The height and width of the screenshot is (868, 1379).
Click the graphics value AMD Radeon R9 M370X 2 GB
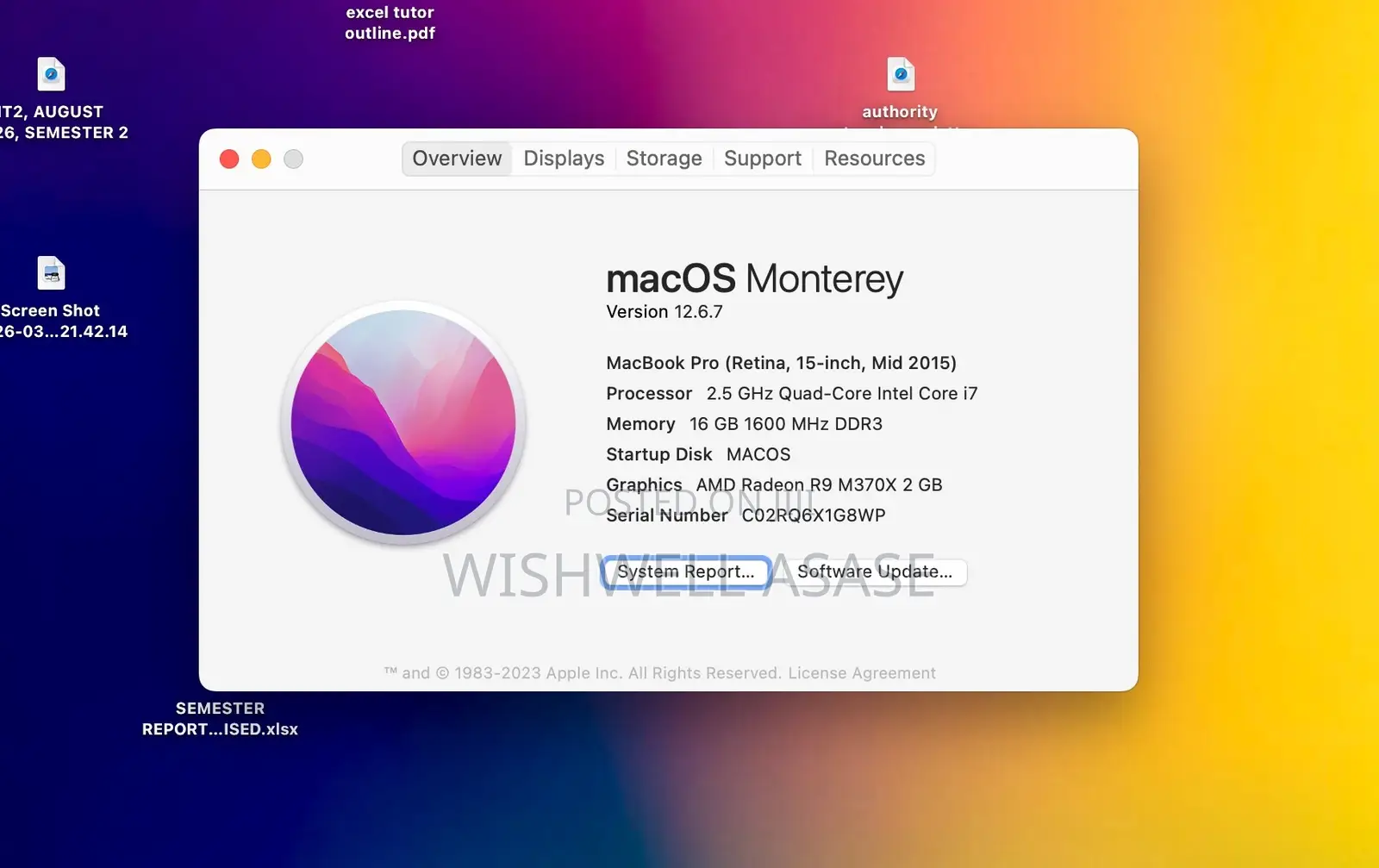click(819, 484)
